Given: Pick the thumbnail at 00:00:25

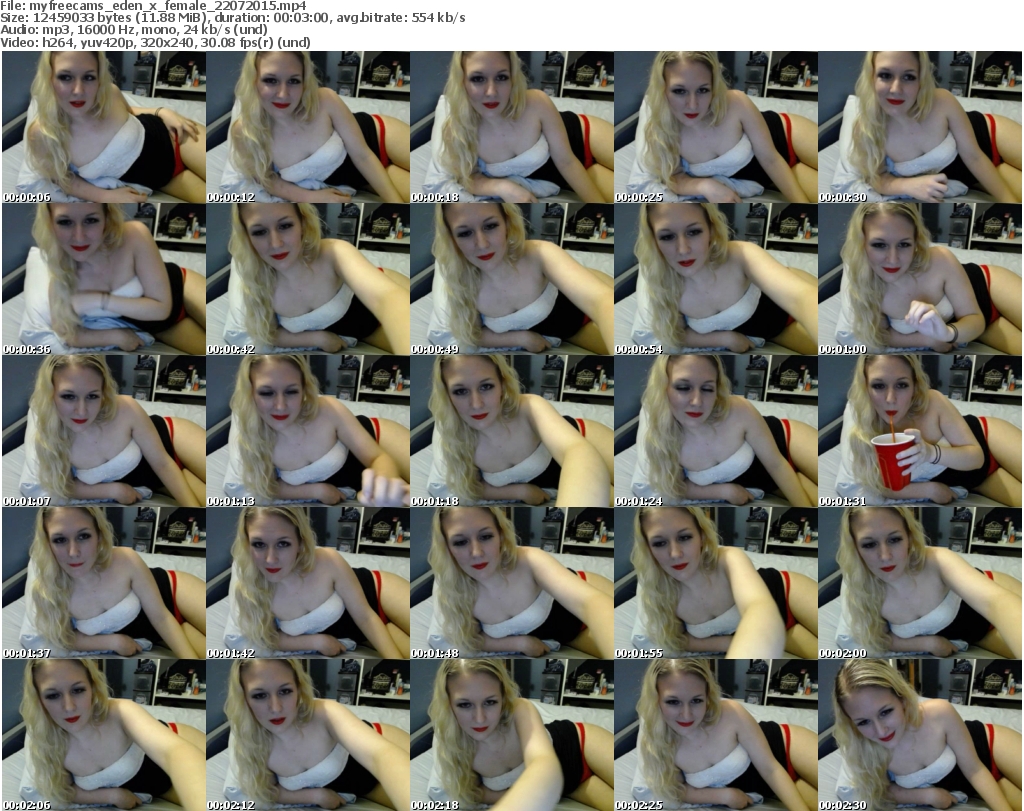Looking at the screenshot, I should pos(716,127).
